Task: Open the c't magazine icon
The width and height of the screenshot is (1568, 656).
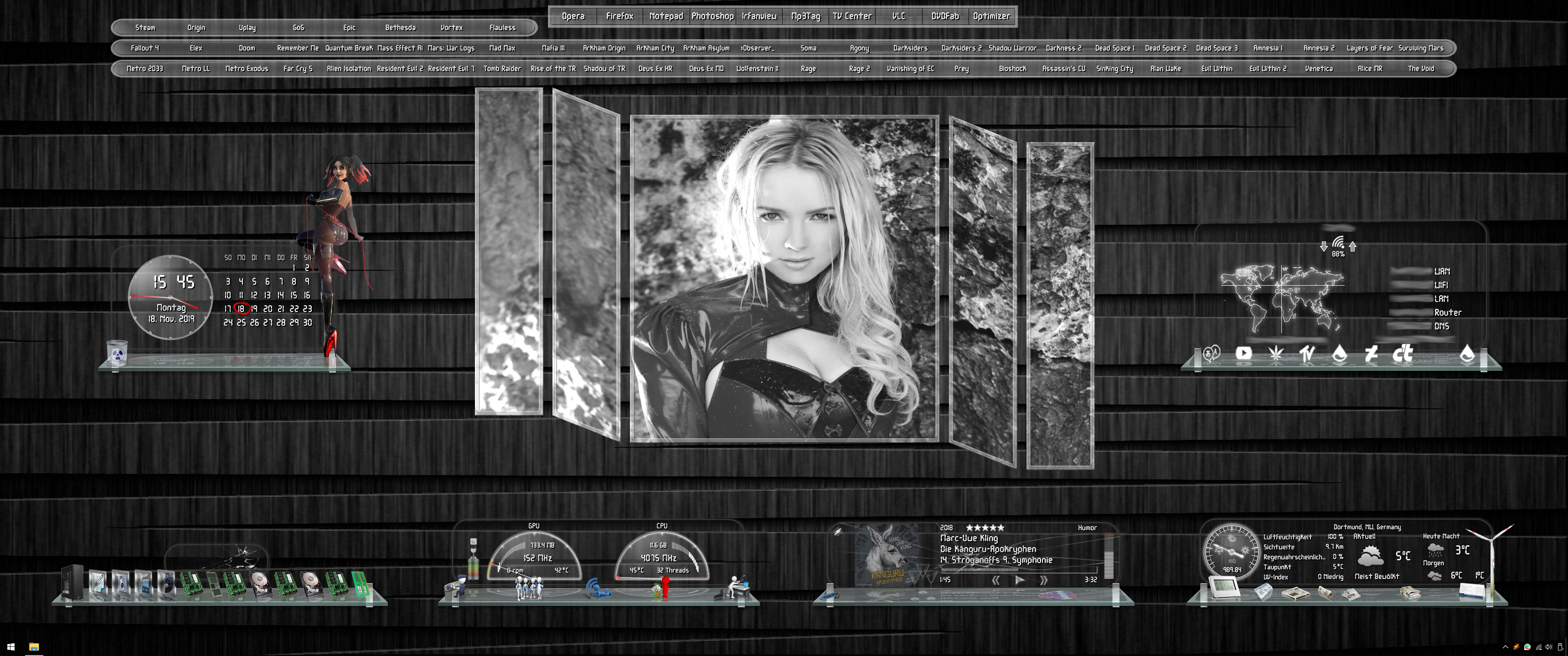Action: tap(1403, 353)
